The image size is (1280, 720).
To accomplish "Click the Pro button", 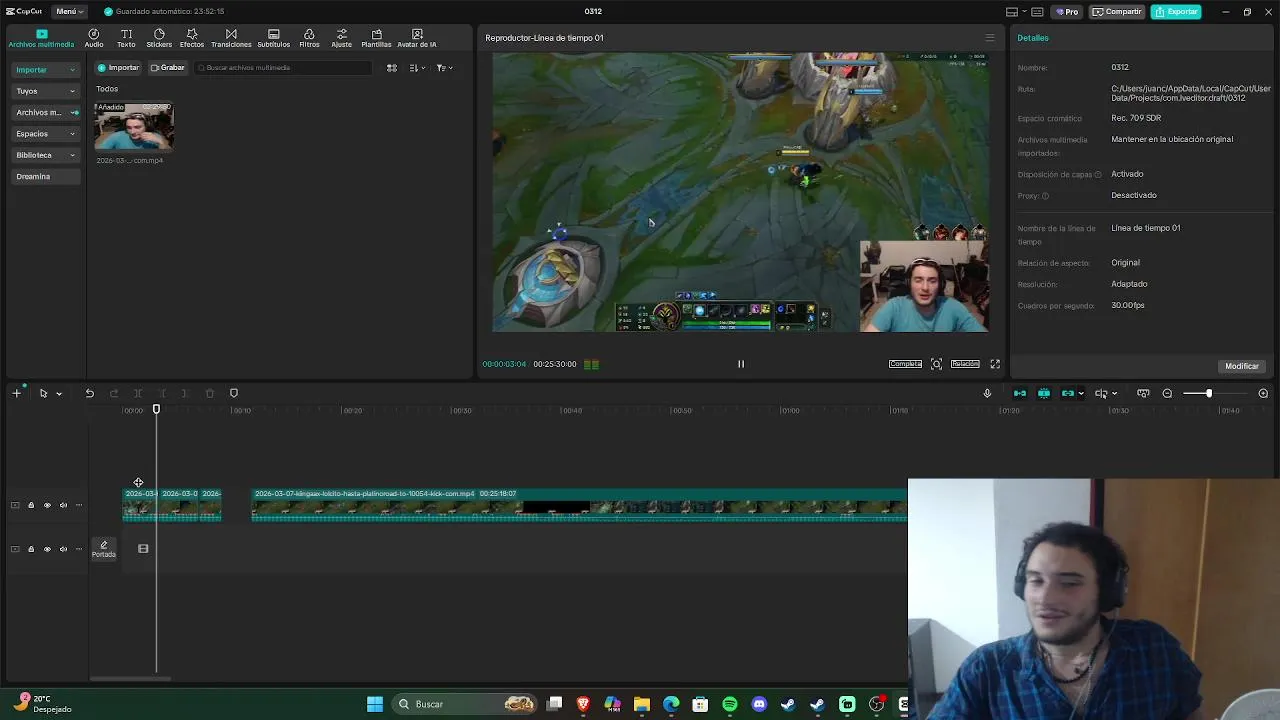I will tap(1067, 12).
